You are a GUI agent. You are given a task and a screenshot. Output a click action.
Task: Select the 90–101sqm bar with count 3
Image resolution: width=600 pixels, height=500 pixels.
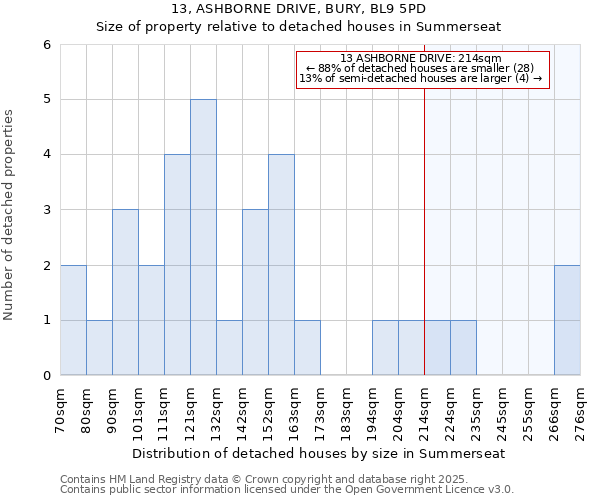pos(125,292)
